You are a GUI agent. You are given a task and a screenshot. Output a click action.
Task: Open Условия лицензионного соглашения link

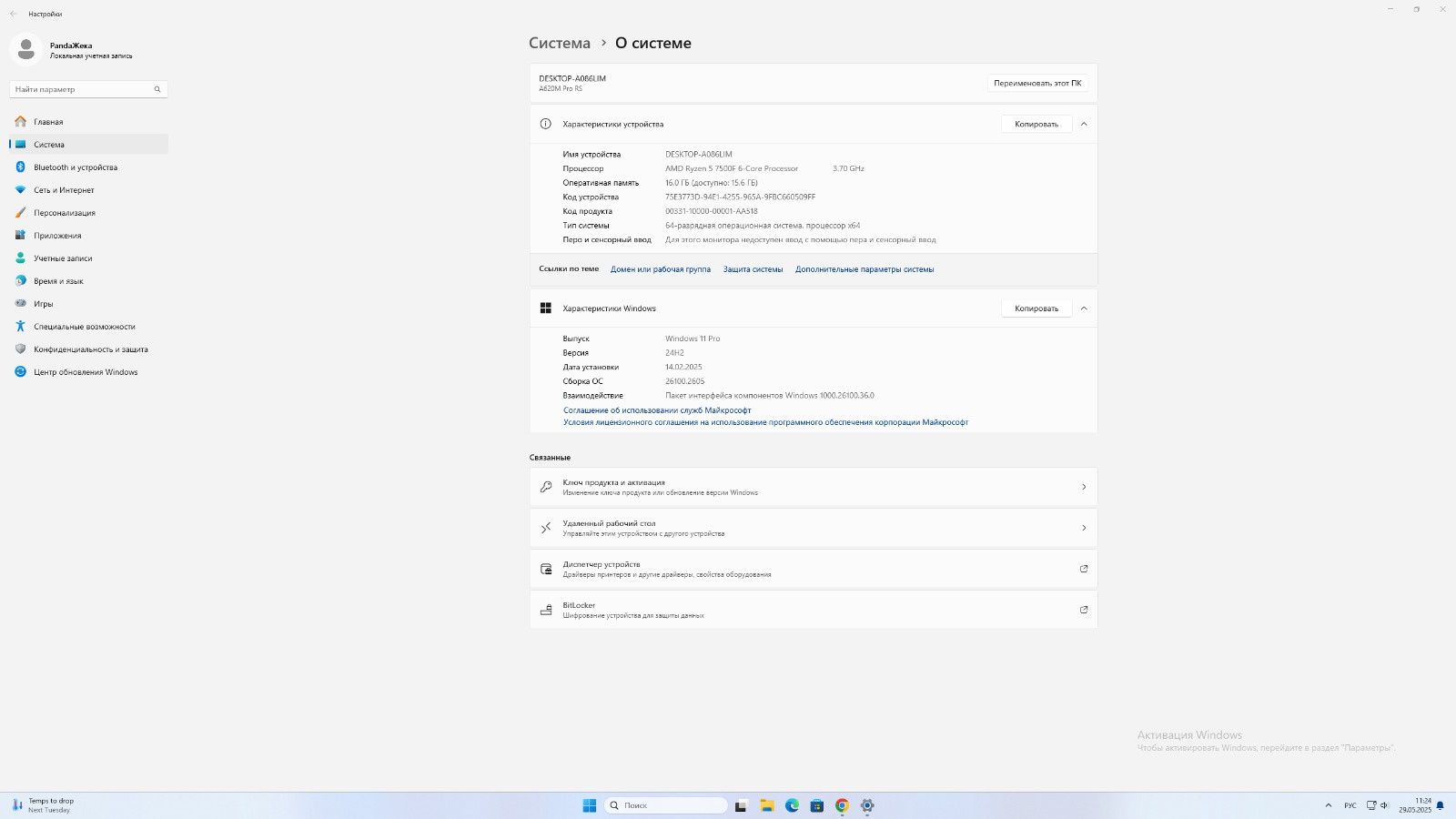(765, 422)
